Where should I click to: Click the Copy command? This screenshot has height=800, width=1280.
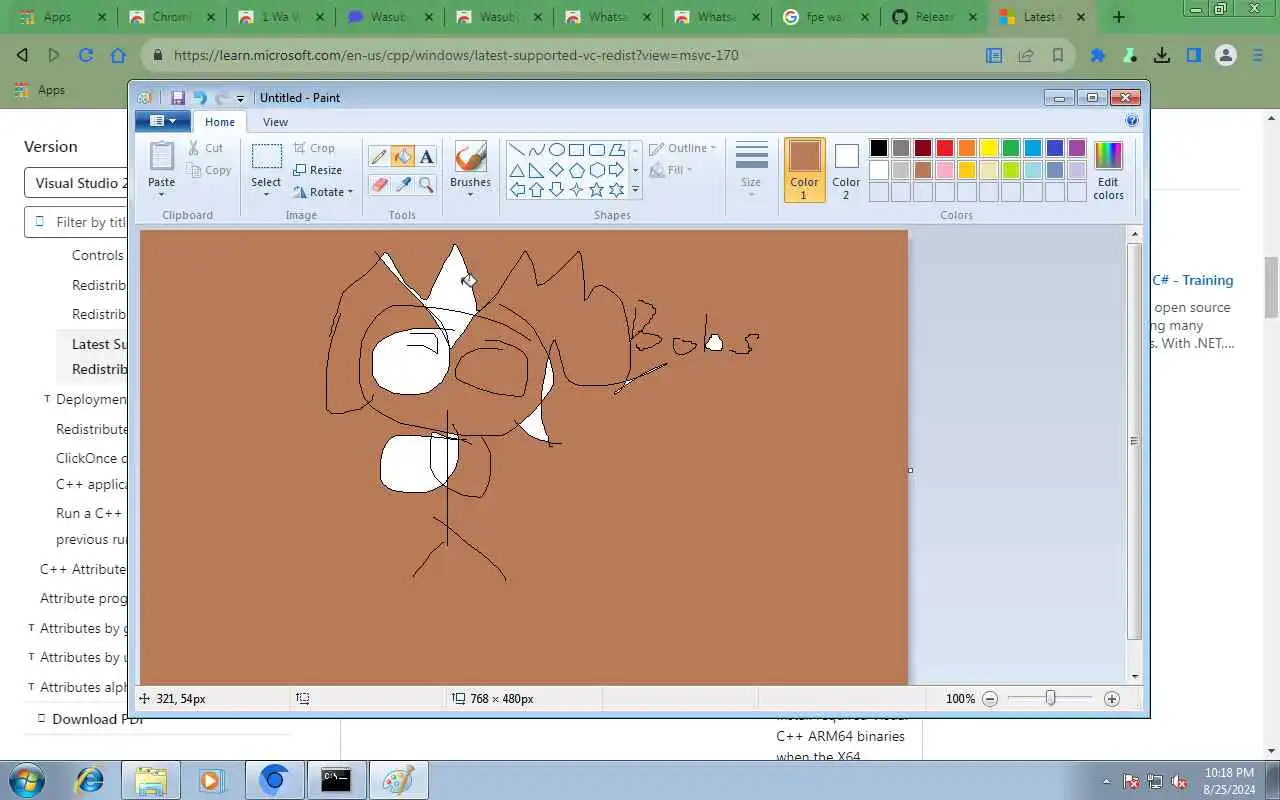[x=209, y=170]
